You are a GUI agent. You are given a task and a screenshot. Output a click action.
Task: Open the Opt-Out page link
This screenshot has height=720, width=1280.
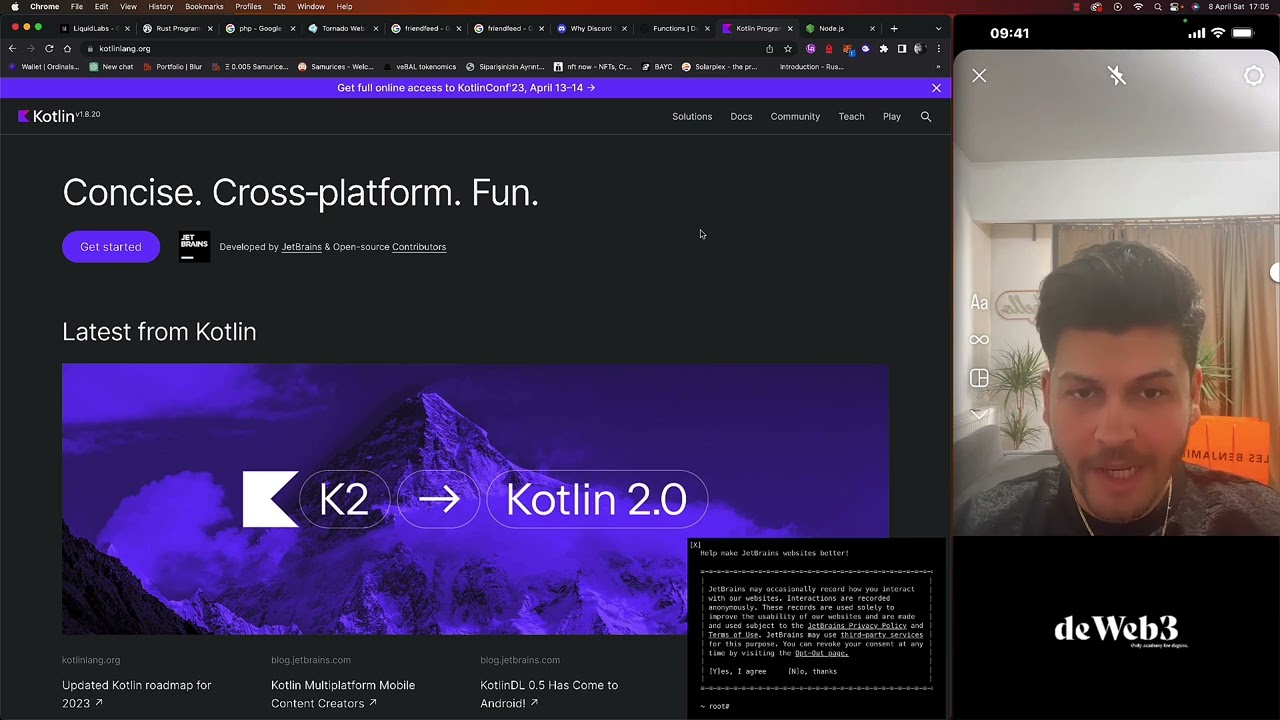pyautogui.click(x=822, y=653)
